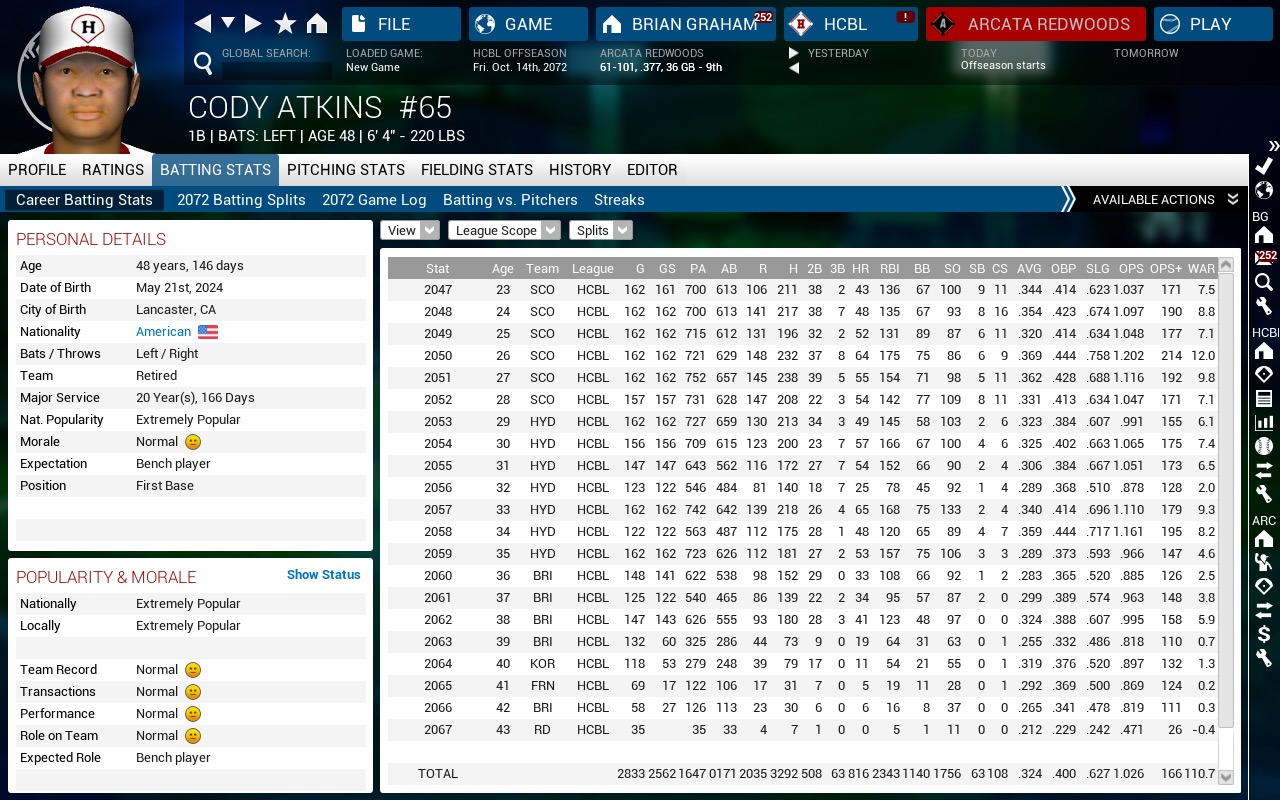Click the arrow beside Yesterday
Image resolution: width=1280 pixels, height=800 pixels.
click(x=794, y=53)
